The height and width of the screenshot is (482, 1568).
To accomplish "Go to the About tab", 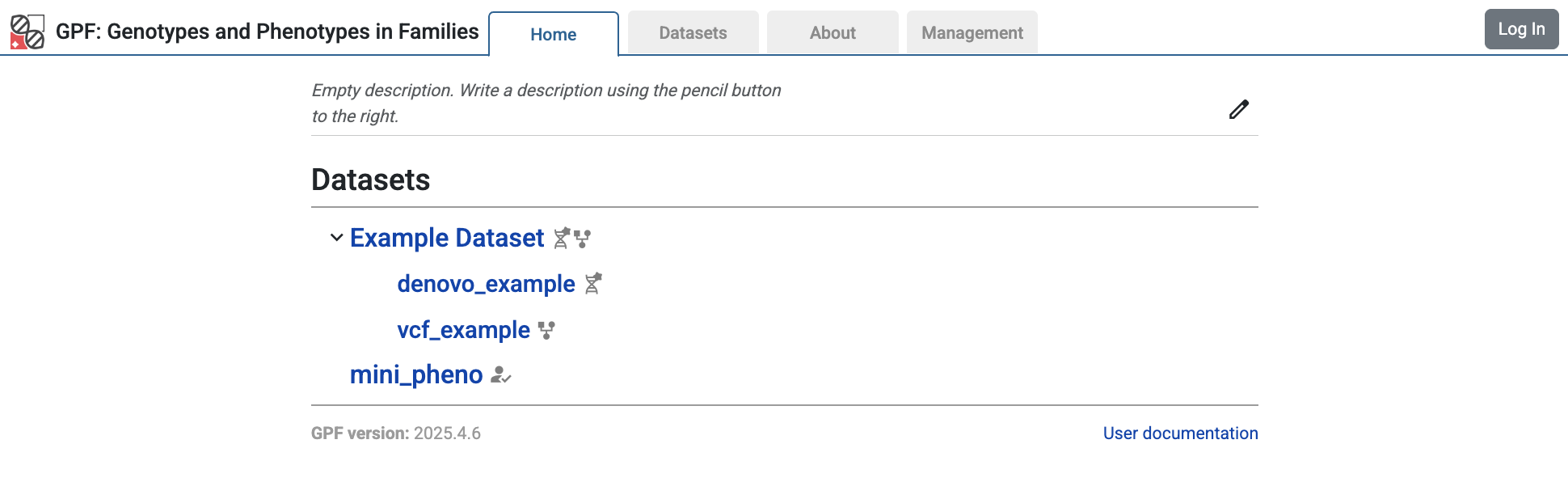I will [x=832, y=33].
